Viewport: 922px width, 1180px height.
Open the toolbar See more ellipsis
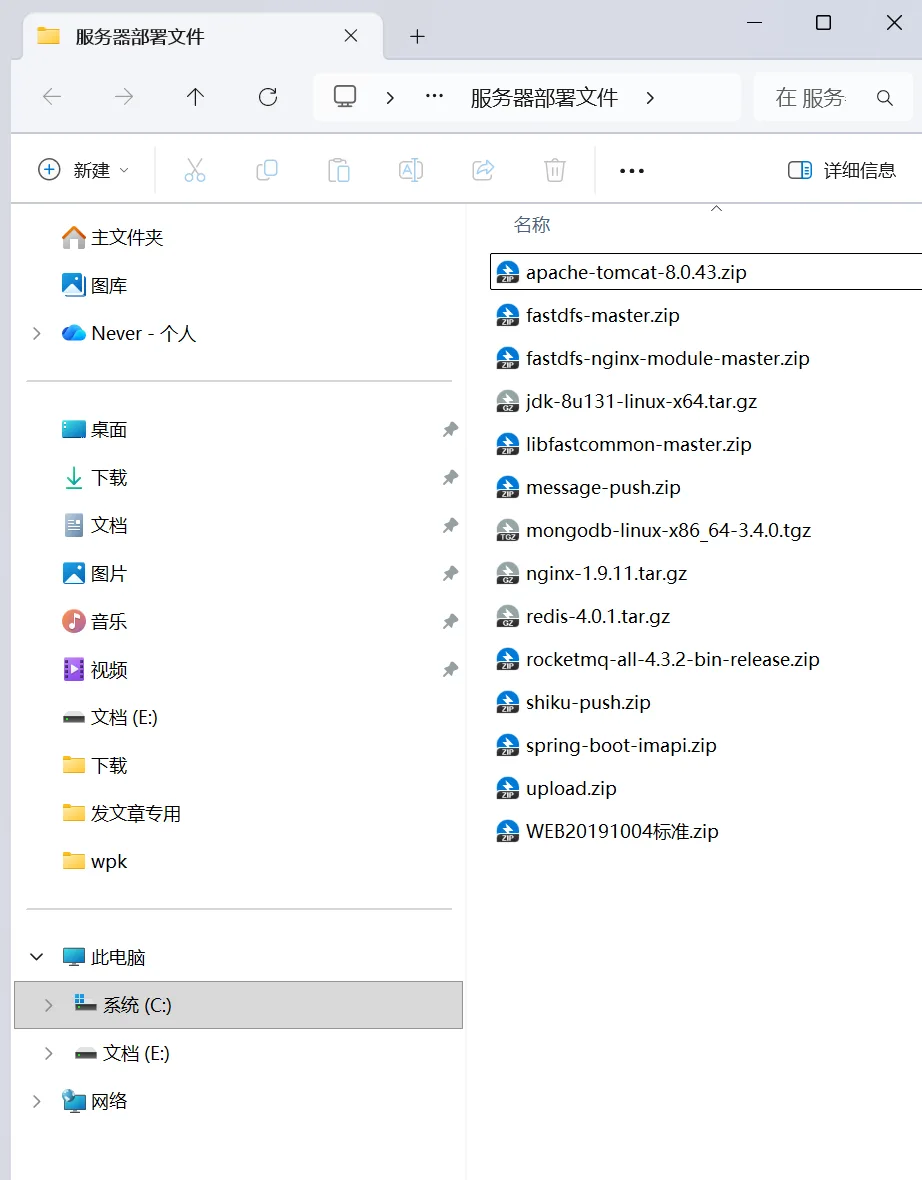coord(631,171)
